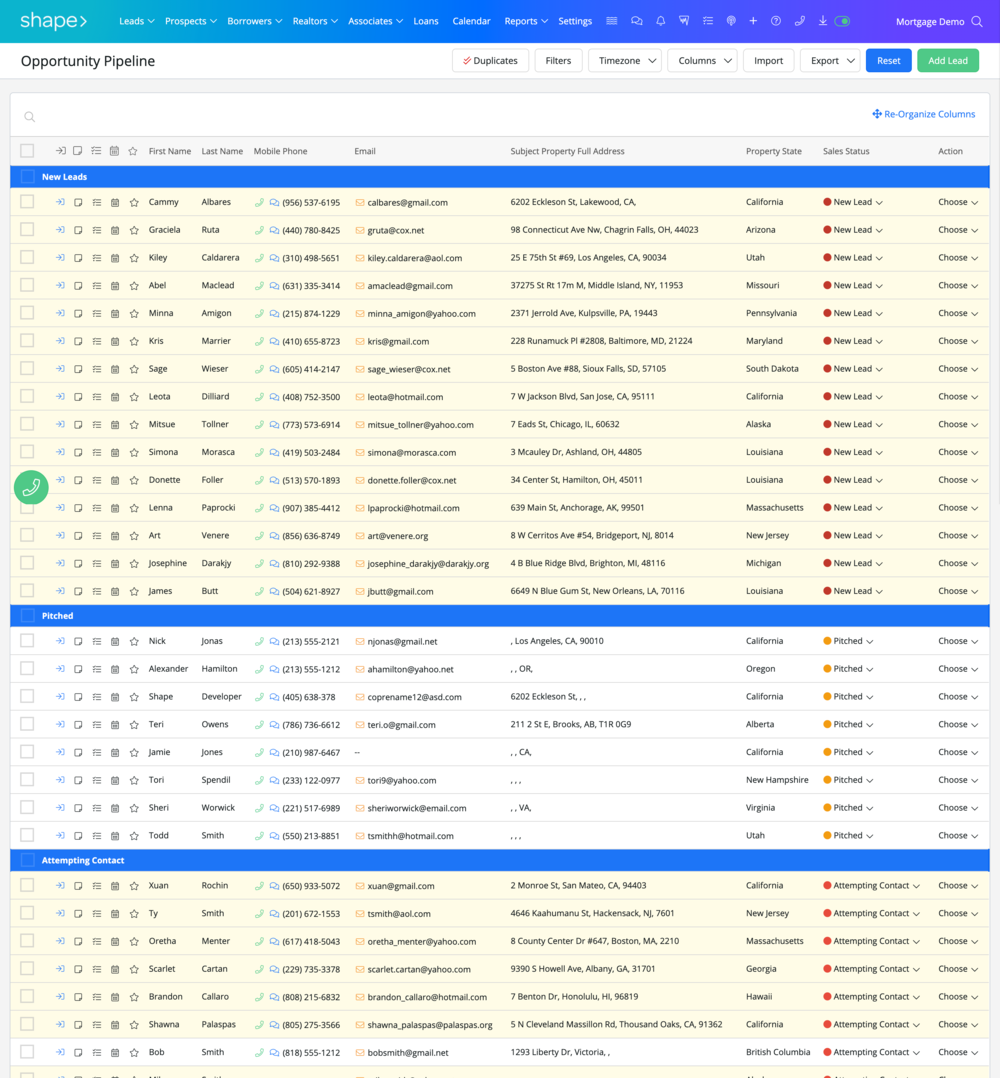This screenshot has width=1000, height=1078.
Task: Open Prospects menu
Action: pos(190,21)
